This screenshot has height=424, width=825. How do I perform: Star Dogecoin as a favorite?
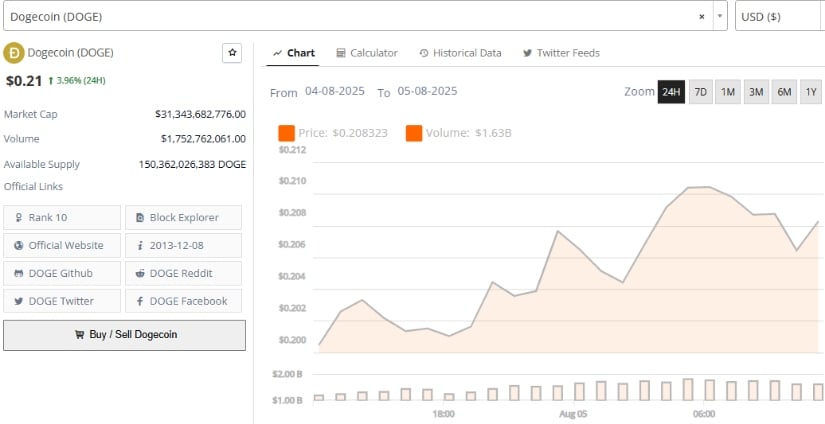[x=232, y=53]
